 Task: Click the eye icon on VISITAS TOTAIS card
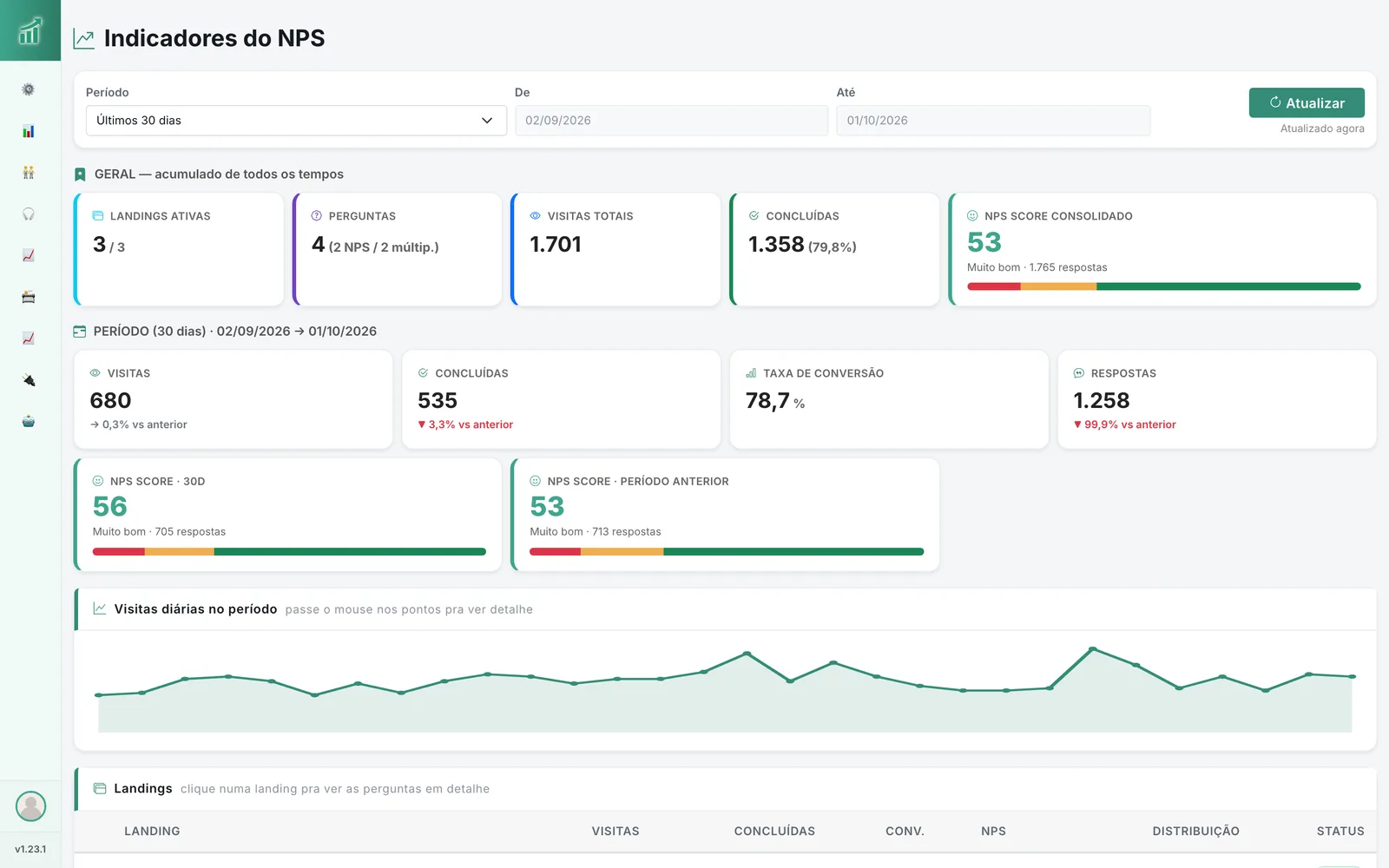pyautogui.click(x=536, y=216)
